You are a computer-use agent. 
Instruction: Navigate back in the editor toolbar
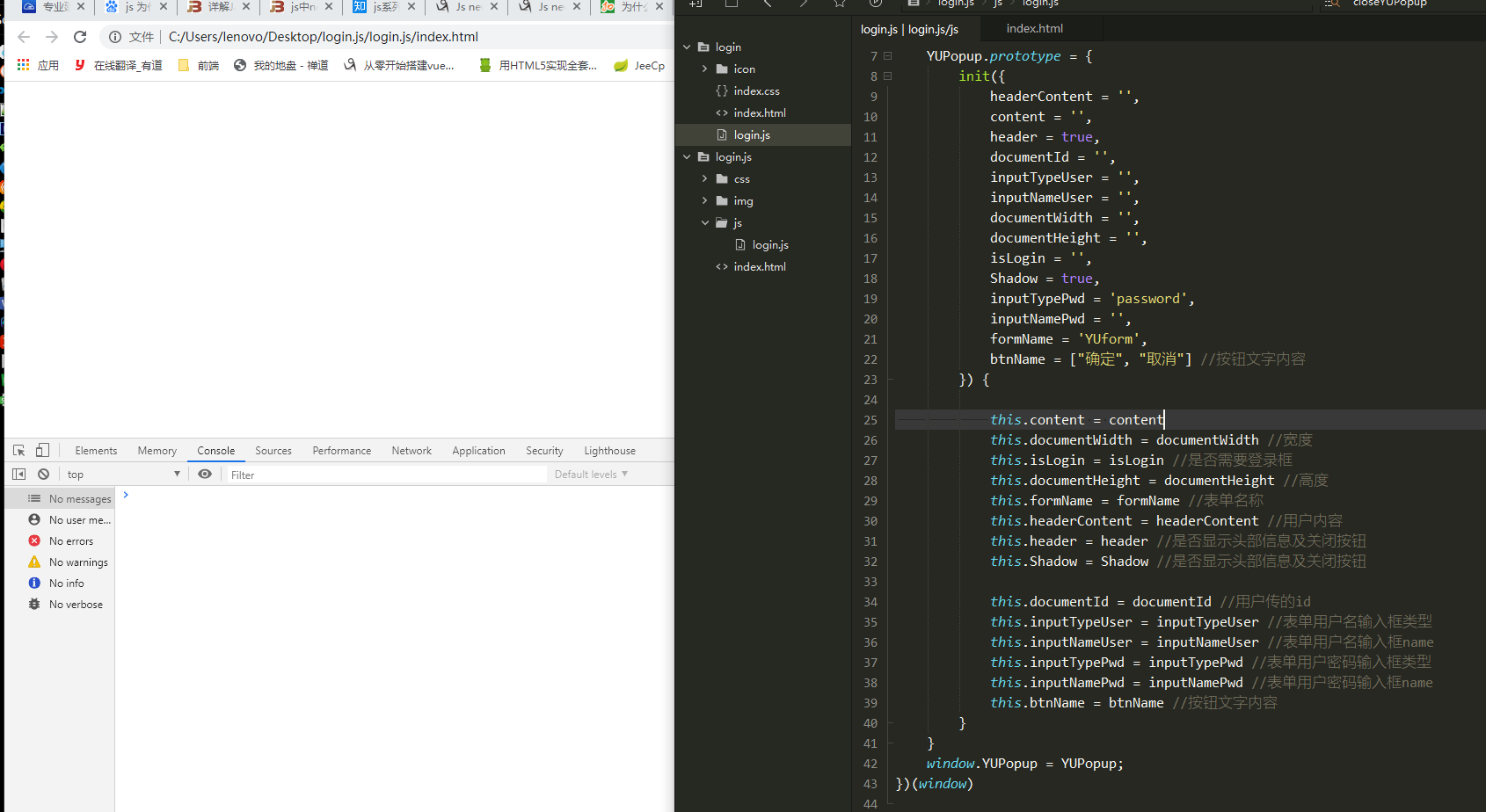(x=768, y=3)
